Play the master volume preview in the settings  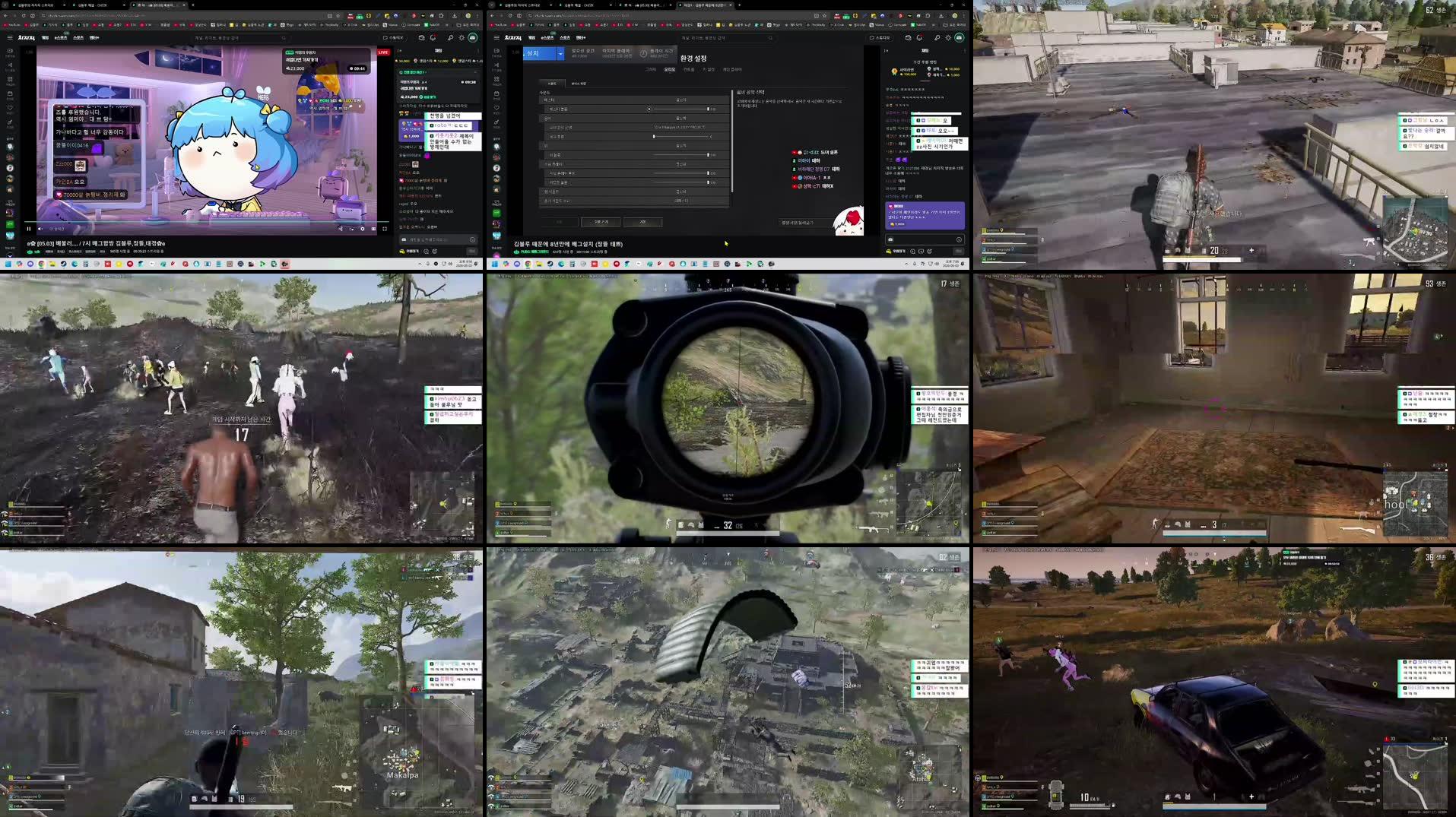(649, 109)
